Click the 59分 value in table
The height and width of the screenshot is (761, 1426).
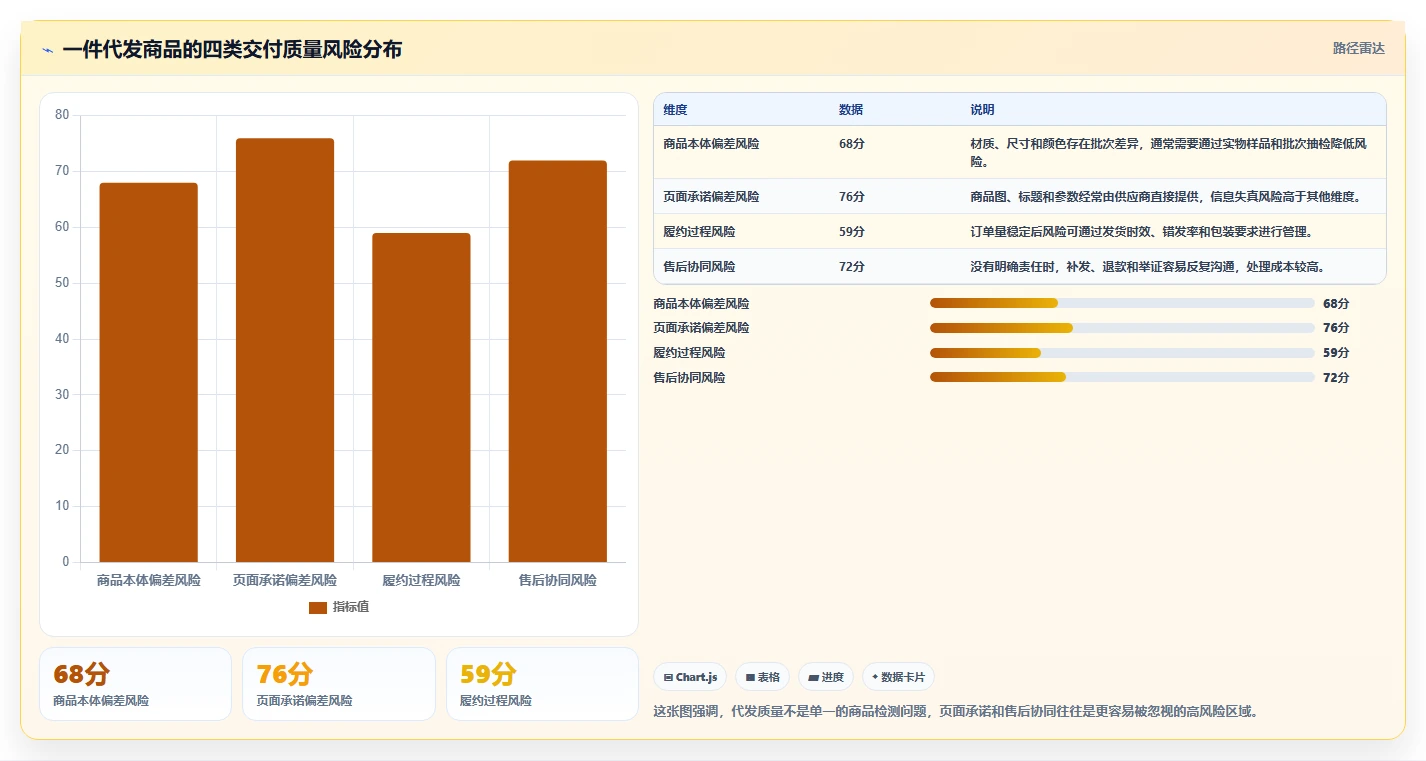[852, 232]
